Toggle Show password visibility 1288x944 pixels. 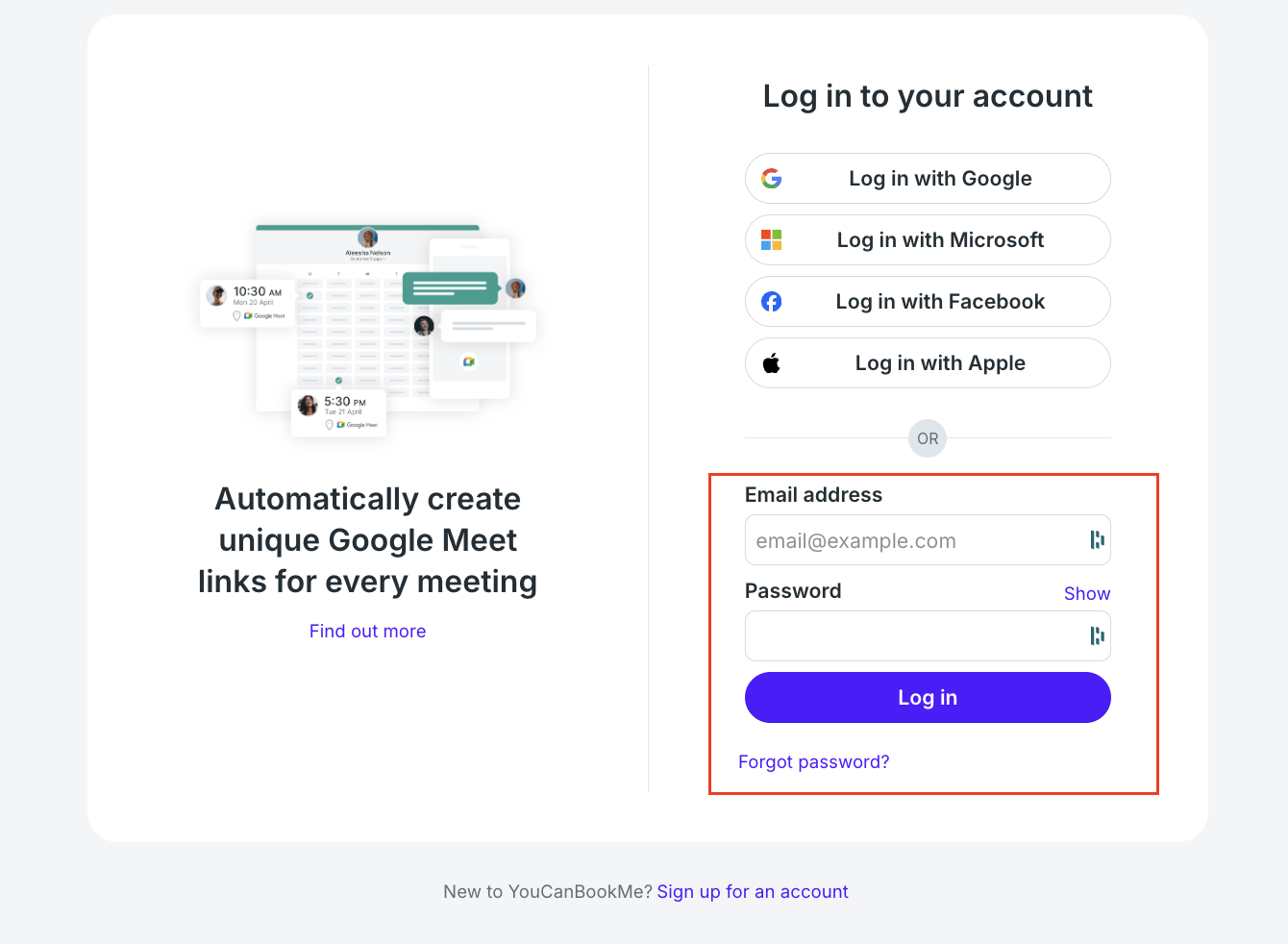tap(1087, 594)
